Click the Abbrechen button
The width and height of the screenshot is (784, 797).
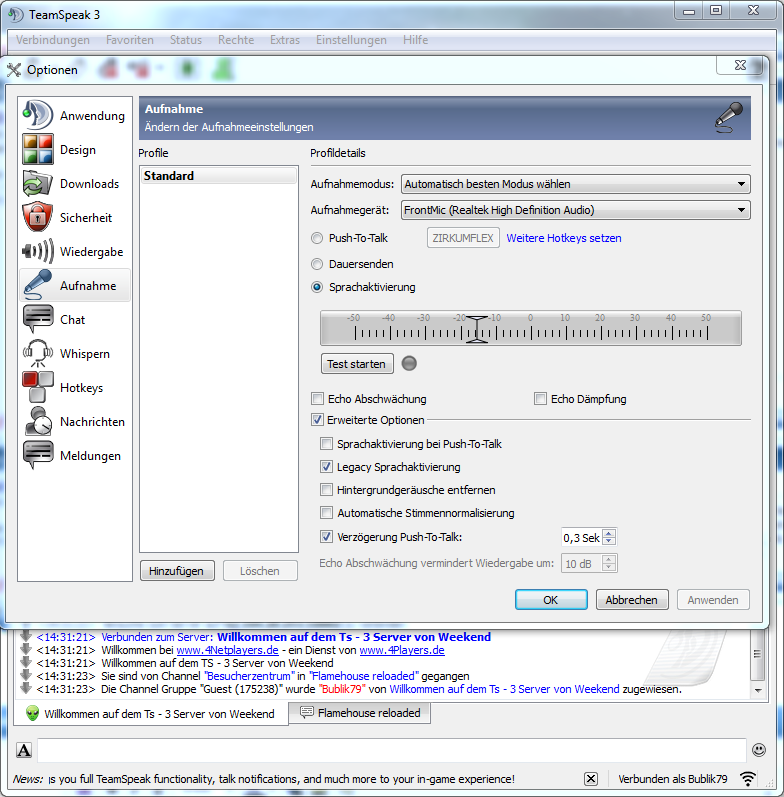pos(632,600)
